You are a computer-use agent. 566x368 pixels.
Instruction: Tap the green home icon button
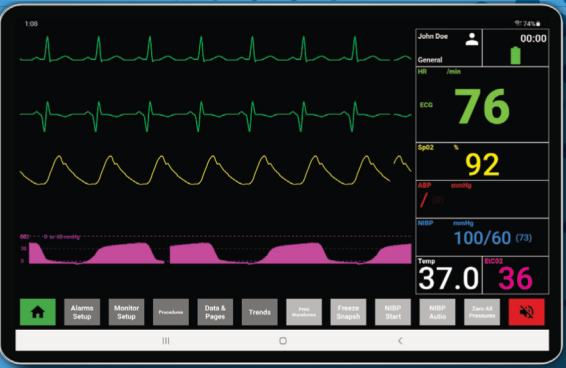tap(38, 312)
